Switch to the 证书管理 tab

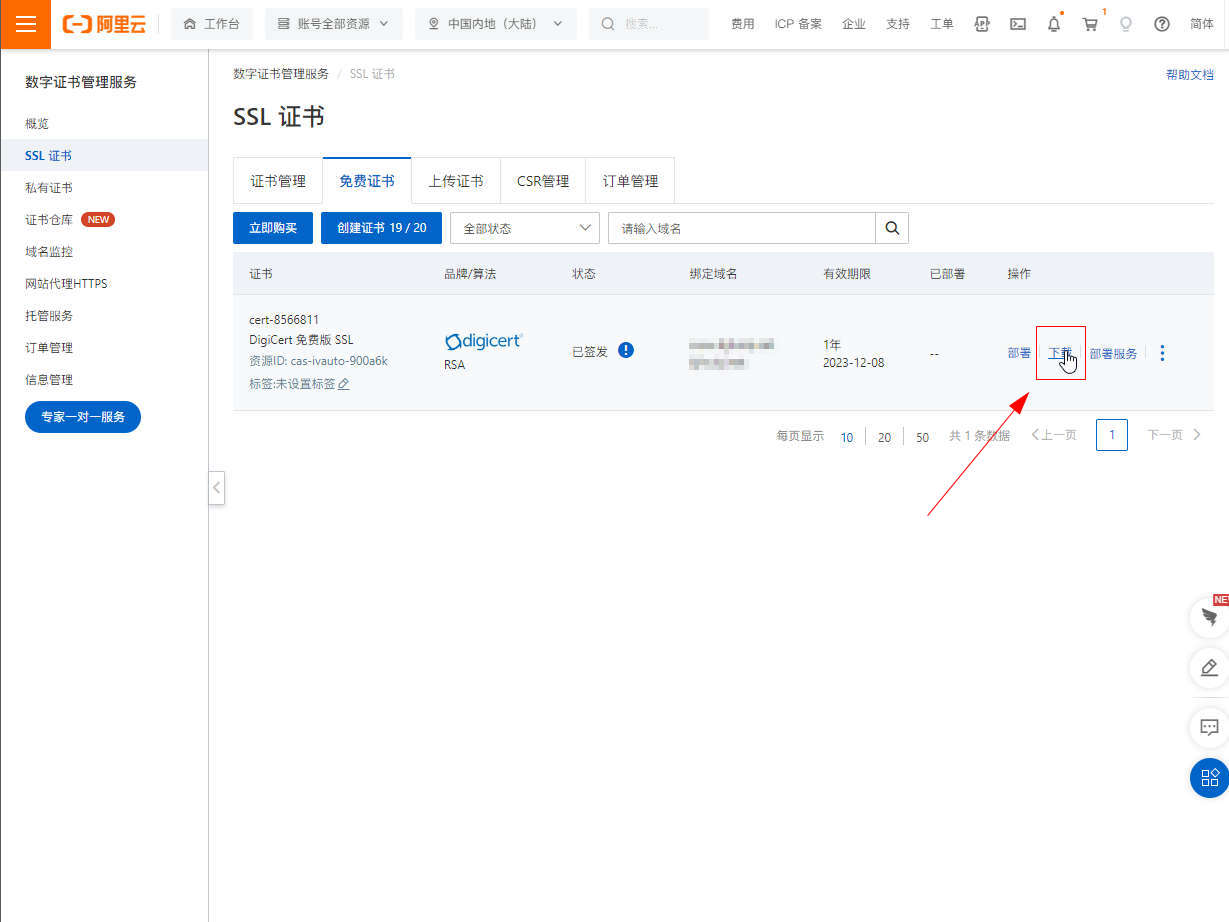(278, 181)
